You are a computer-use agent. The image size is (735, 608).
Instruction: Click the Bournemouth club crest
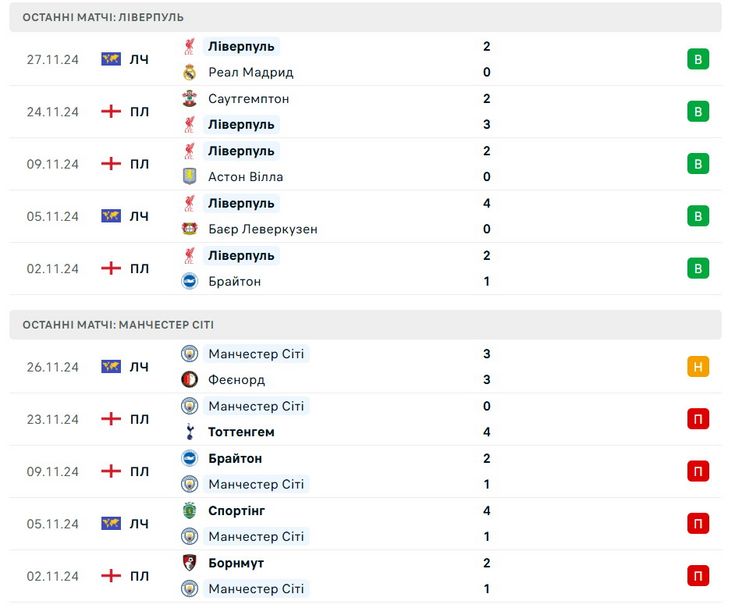point(189,563)
